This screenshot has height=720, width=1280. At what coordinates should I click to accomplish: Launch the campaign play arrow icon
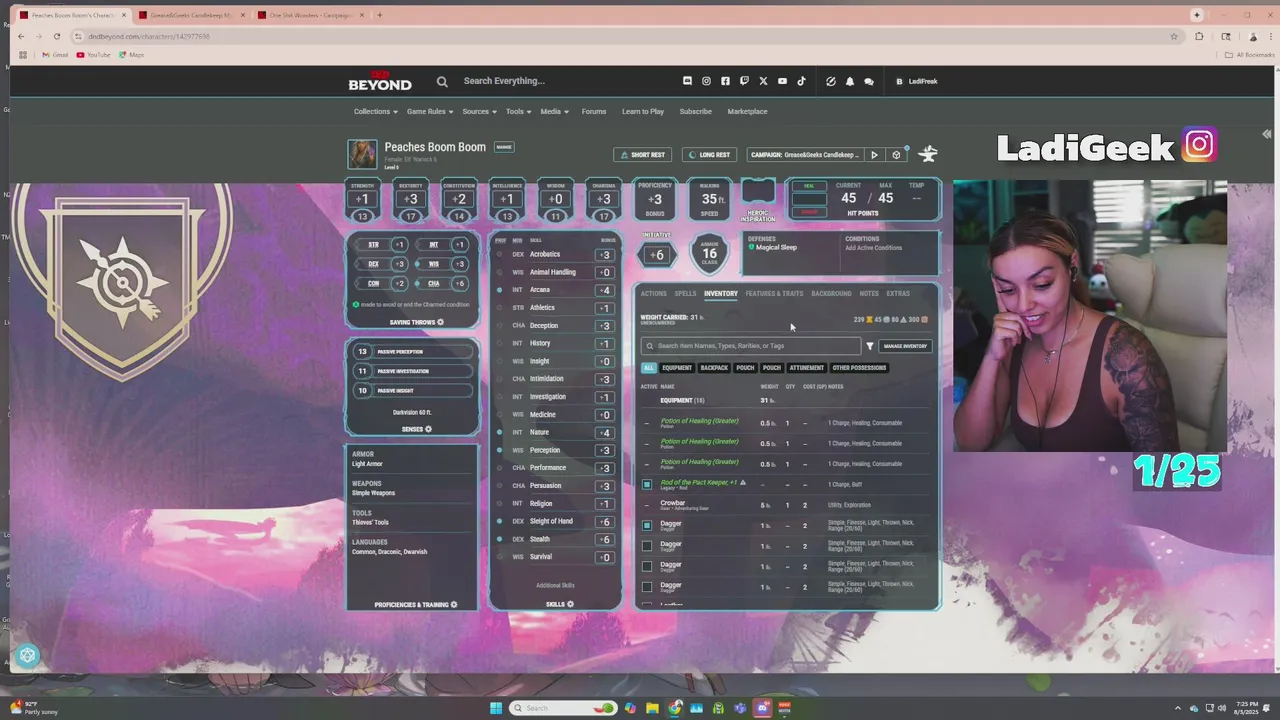coord(874,155)
